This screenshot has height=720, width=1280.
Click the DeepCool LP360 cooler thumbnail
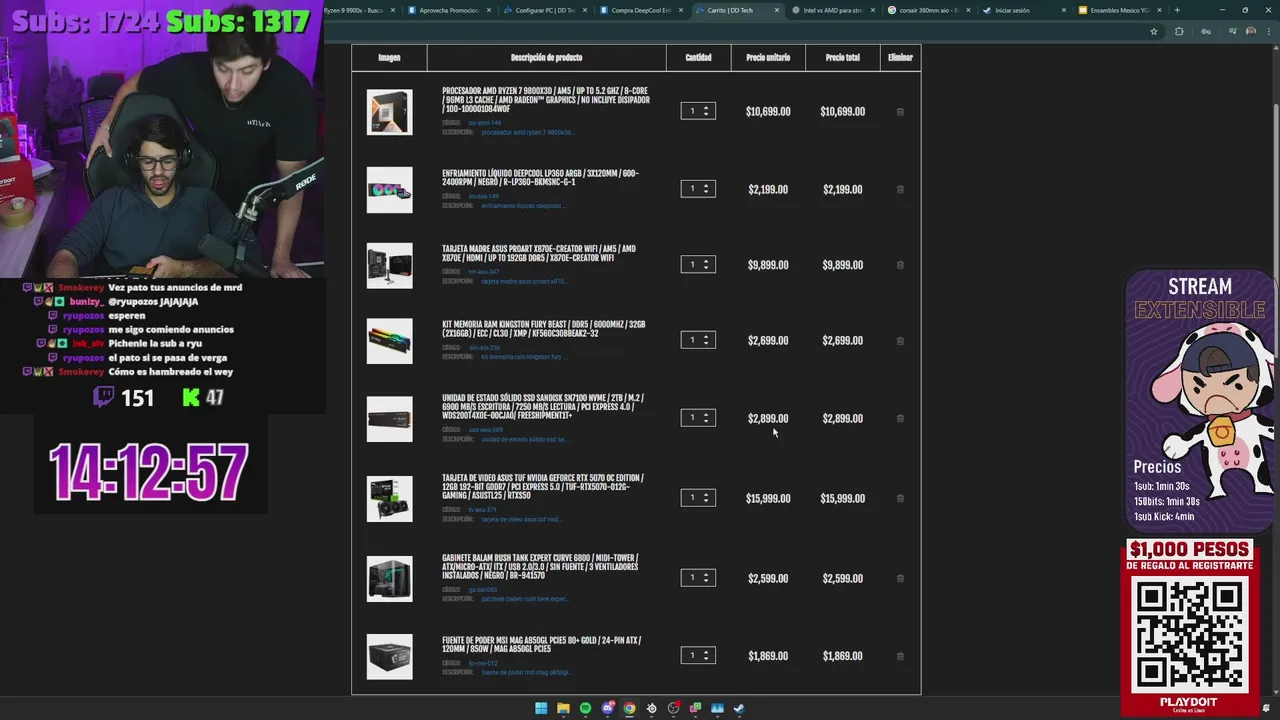(x=389, y=190)
